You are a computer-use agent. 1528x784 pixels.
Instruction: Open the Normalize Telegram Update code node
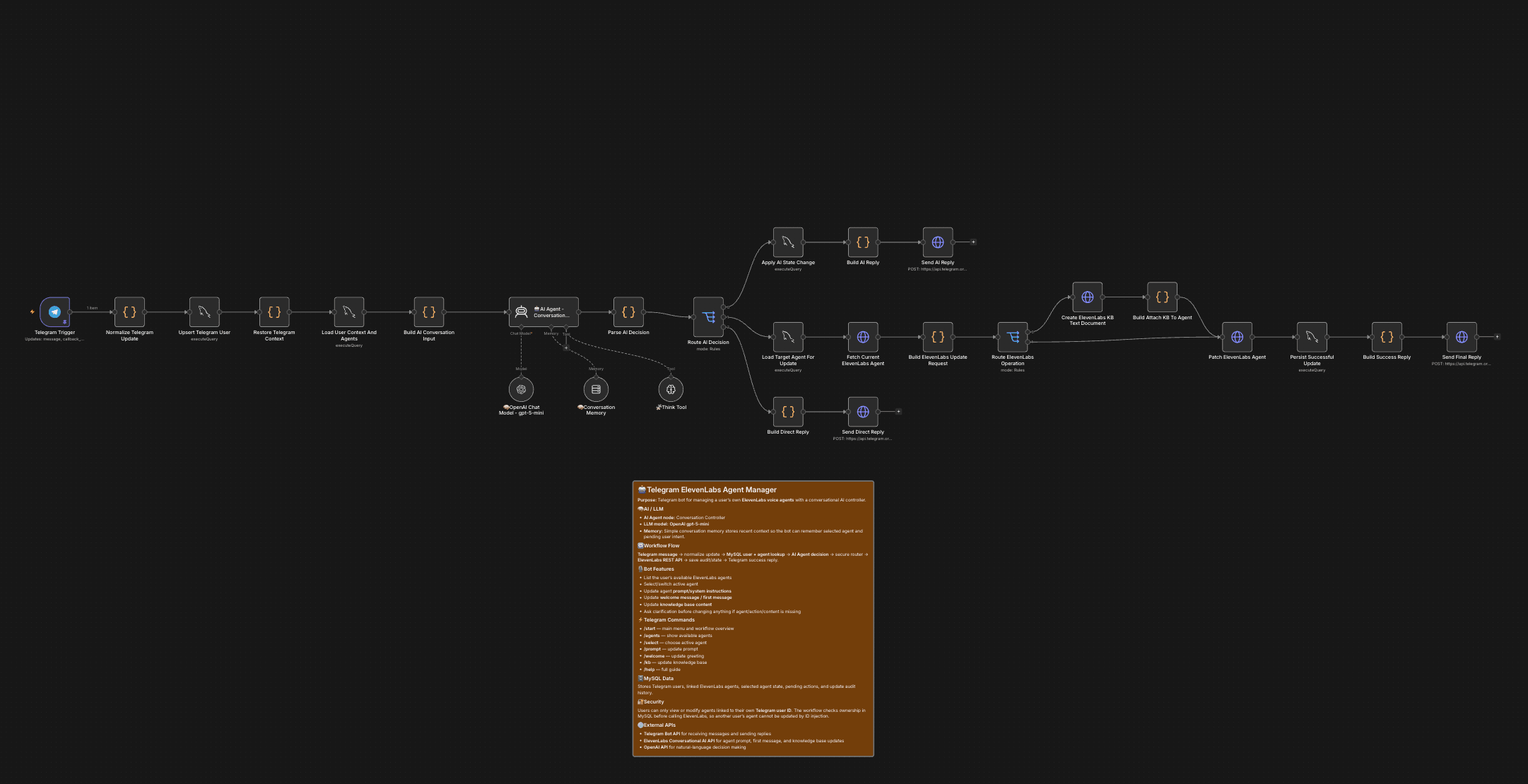point(129,311)
